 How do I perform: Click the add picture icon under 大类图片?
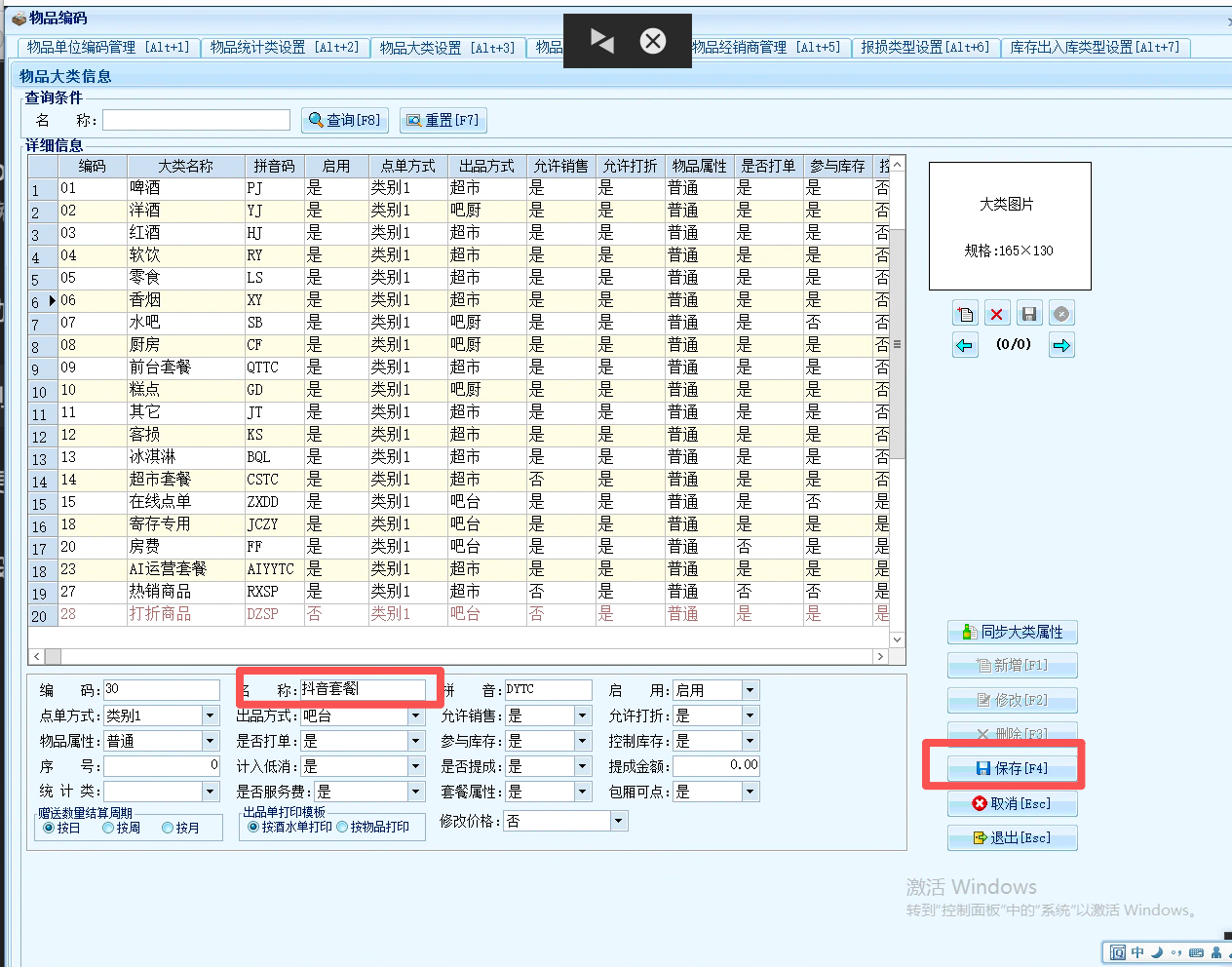pos(965,314)
